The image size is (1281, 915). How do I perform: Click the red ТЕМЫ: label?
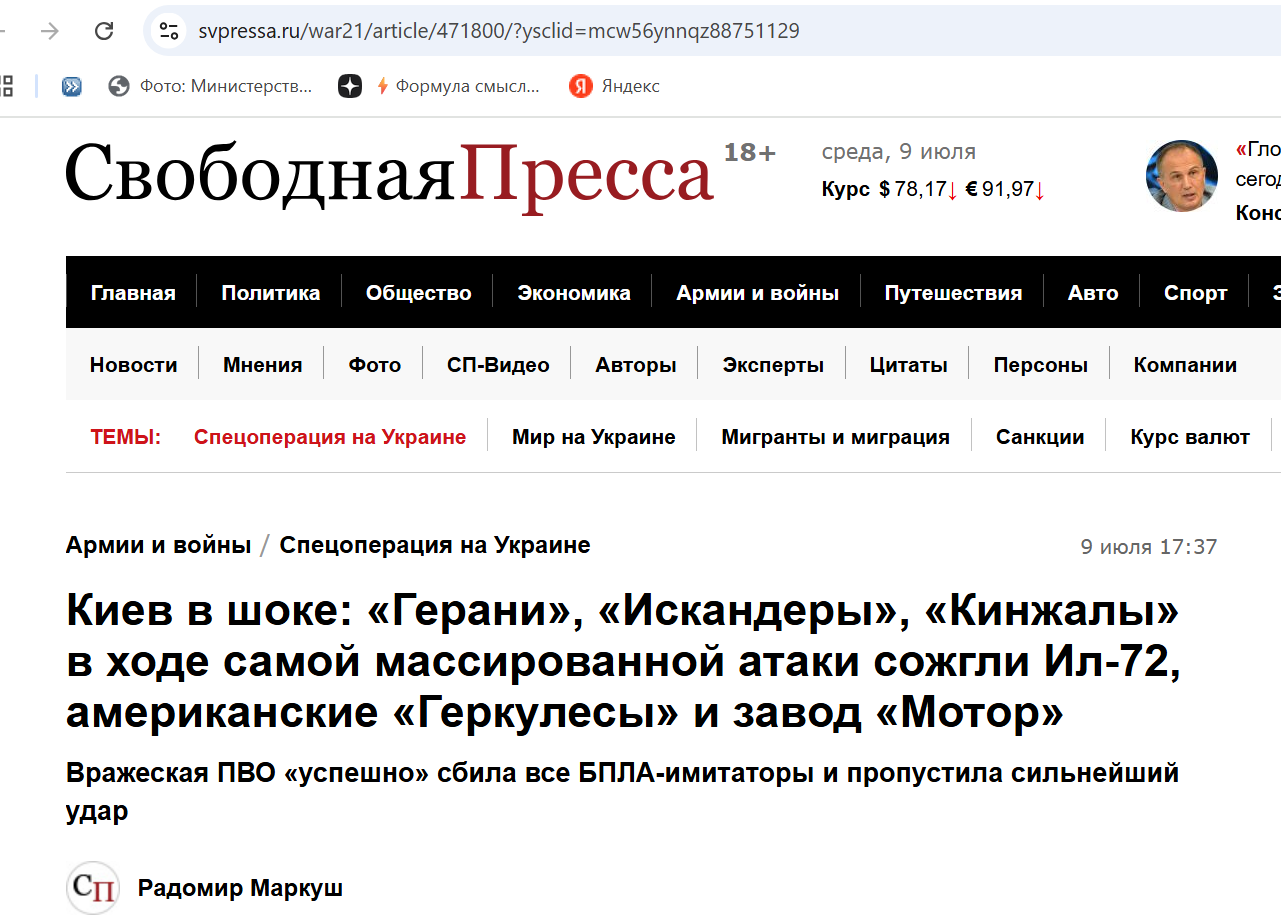pyautogui.click(x=126, y=437)
